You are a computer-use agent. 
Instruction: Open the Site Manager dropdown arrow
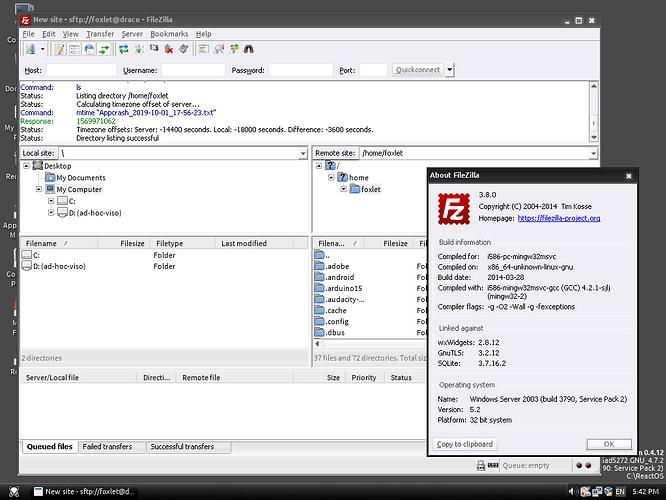(42, 49)
